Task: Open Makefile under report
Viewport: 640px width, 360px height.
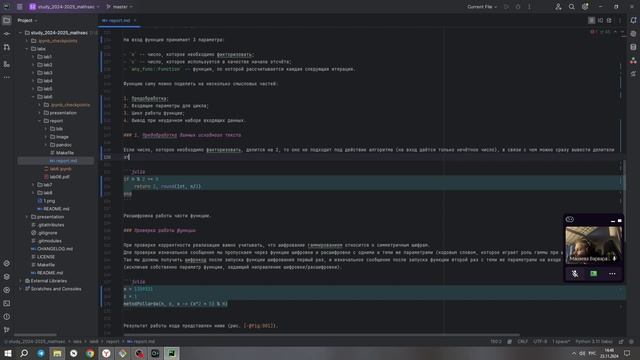Action: 62,153
